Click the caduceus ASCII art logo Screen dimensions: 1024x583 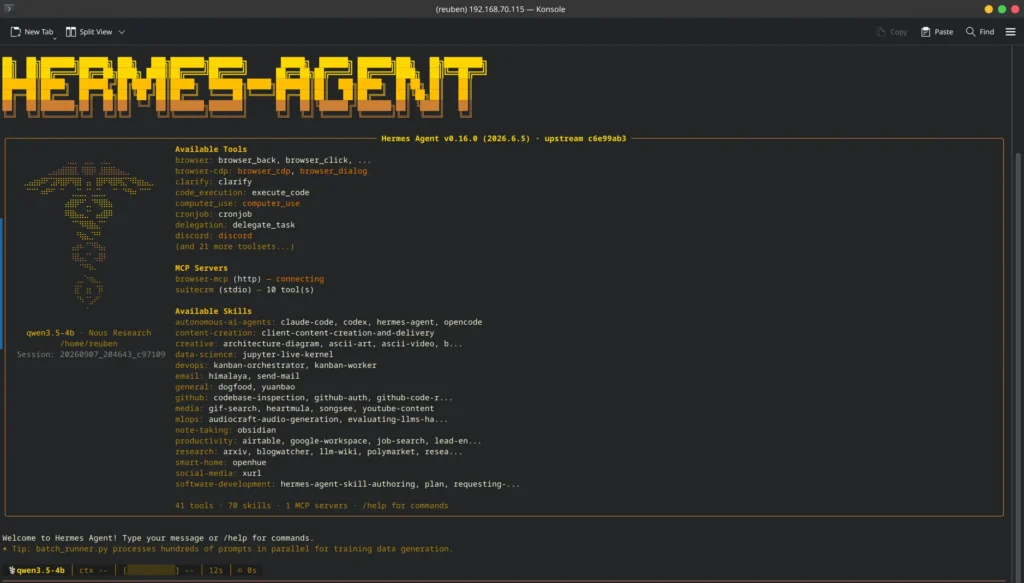(89, 234)
